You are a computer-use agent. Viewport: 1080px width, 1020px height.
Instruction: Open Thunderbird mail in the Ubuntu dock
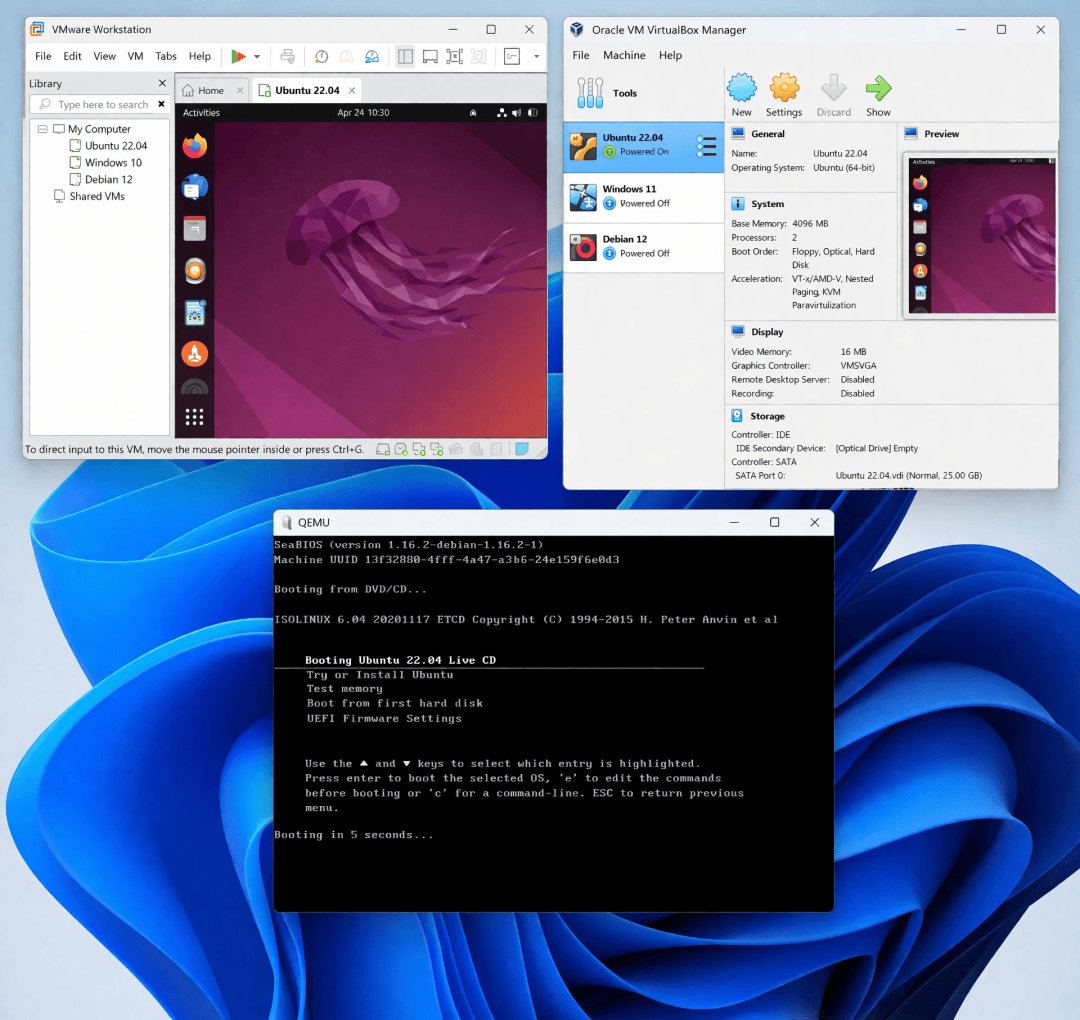pyautogui.click(x=195, y=187)
